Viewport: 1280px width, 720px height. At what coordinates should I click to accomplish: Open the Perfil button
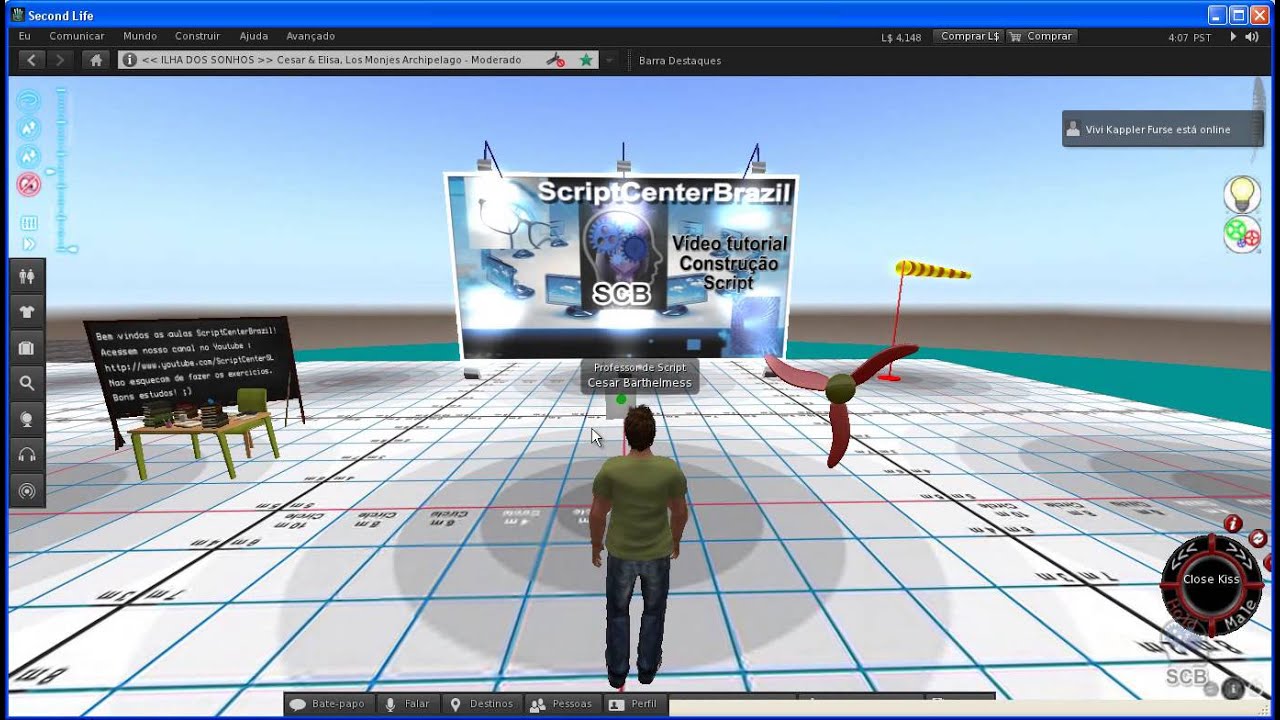(634, 704)
